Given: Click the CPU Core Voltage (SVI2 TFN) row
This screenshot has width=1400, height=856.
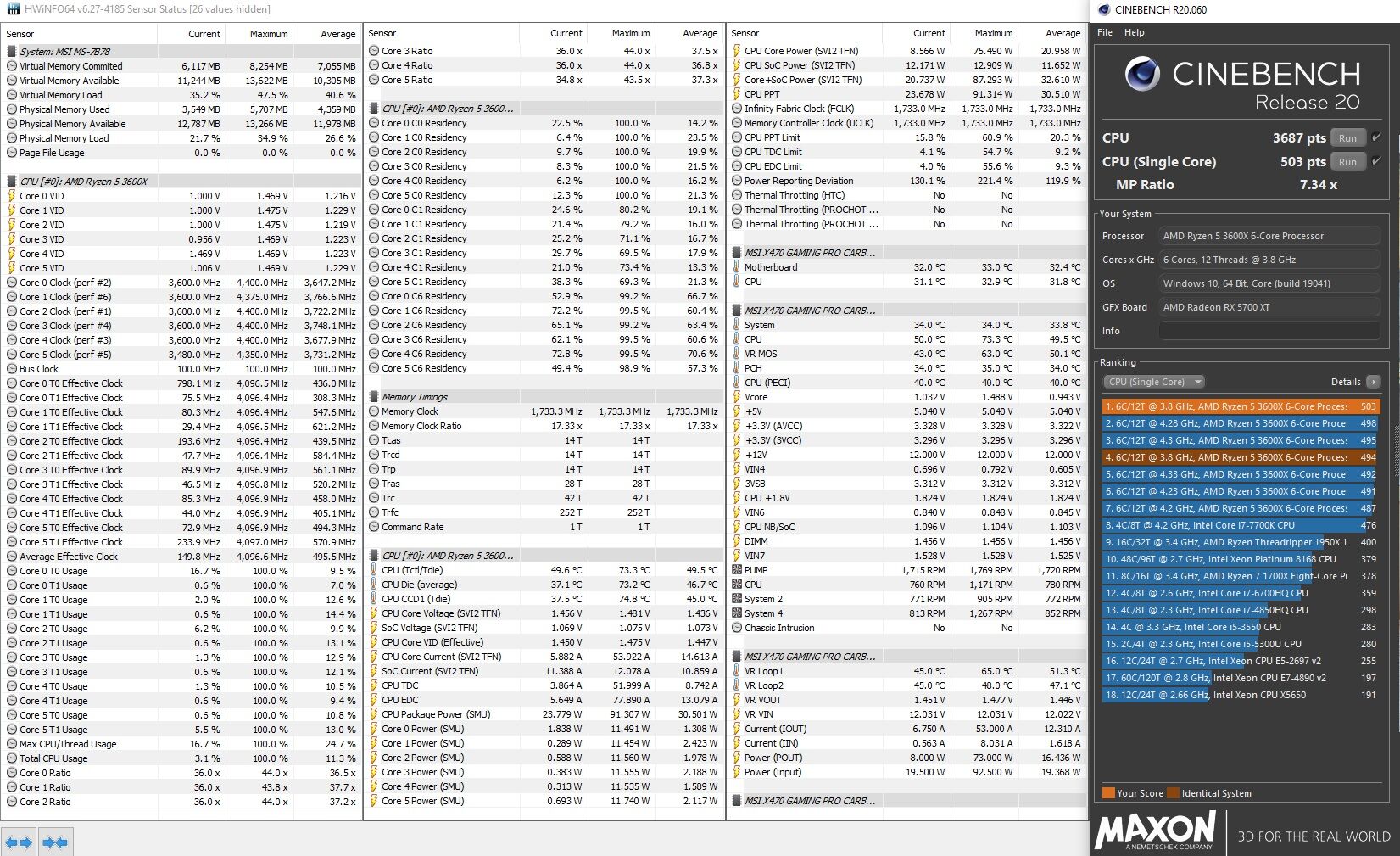Looking at the screenshot, I should 544,613.
